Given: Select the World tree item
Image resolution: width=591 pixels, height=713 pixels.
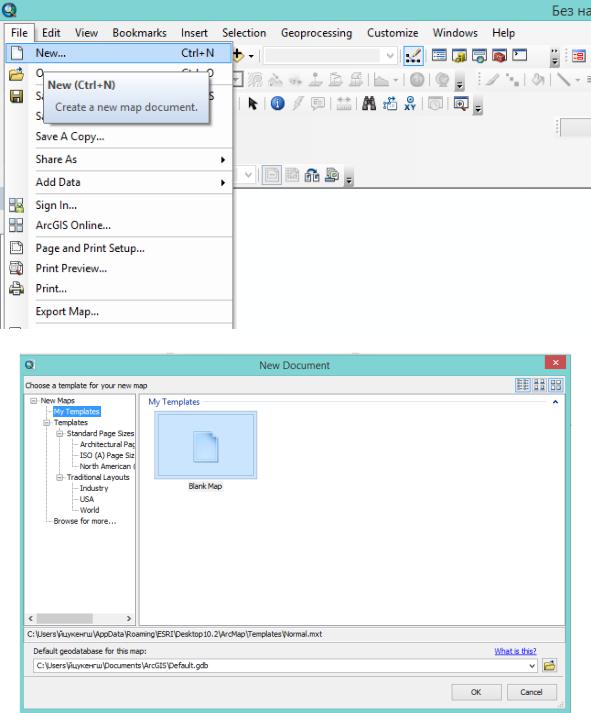Looking at the screenshot, I should pyautogui.click(x=89, y=510).
